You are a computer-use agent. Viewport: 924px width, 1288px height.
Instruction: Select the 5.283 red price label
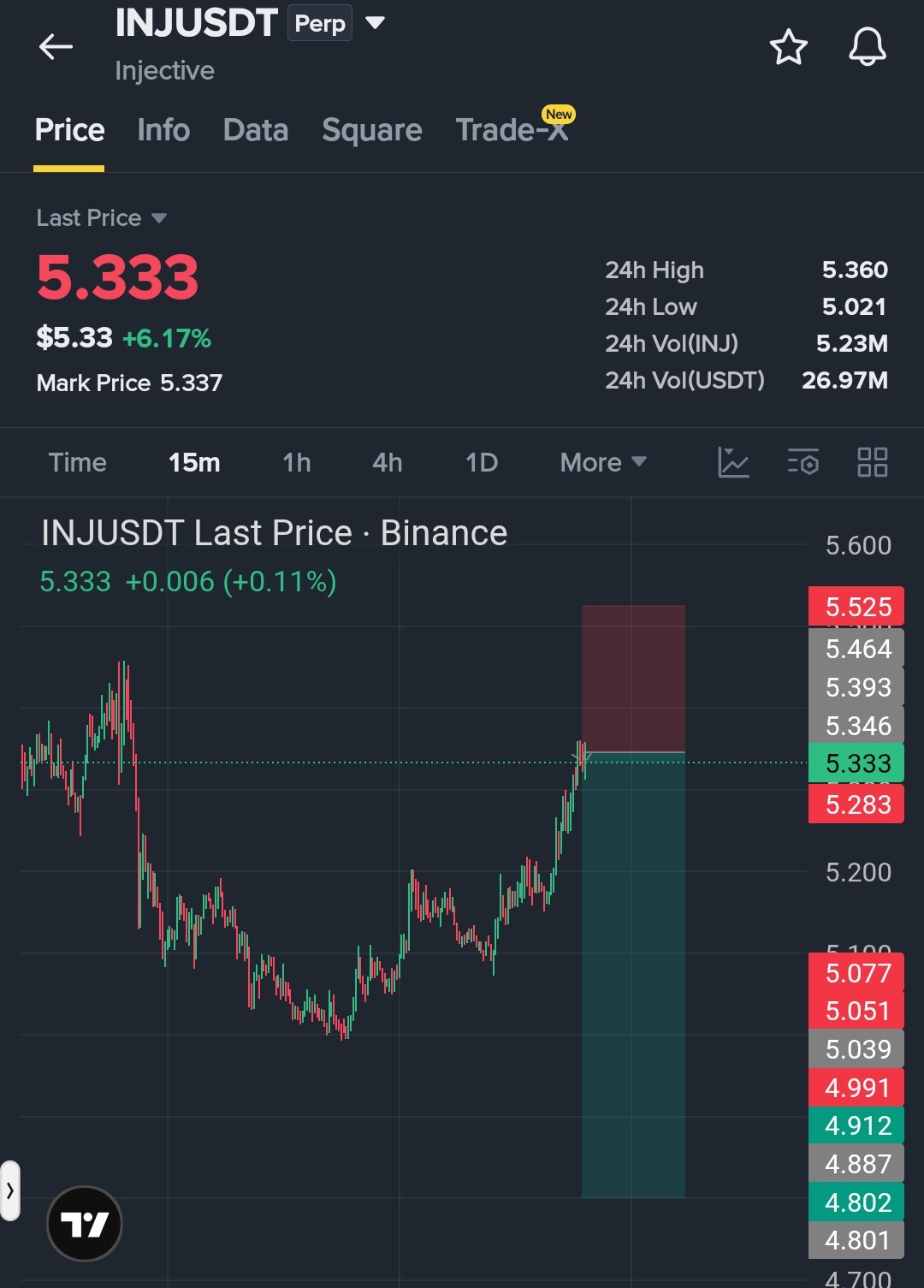click(856, 804)
